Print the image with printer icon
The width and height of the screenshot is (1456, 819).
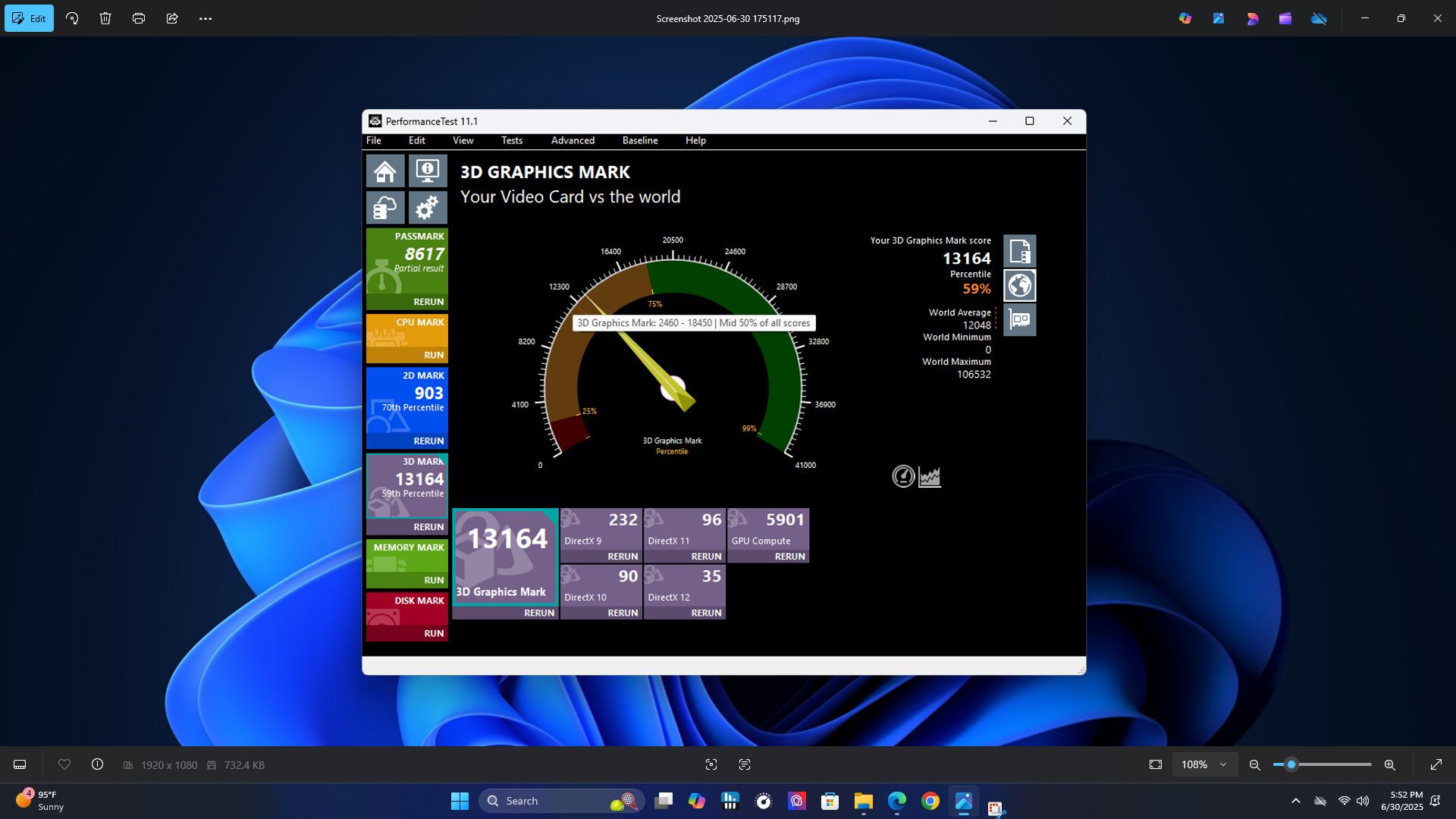[139, 18]
